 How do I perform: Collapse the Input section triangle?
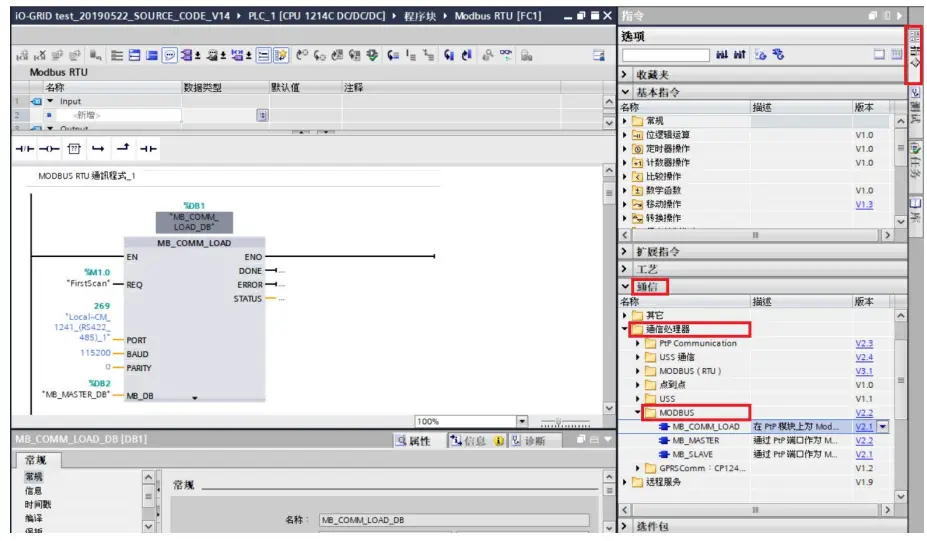pos(50,101)
